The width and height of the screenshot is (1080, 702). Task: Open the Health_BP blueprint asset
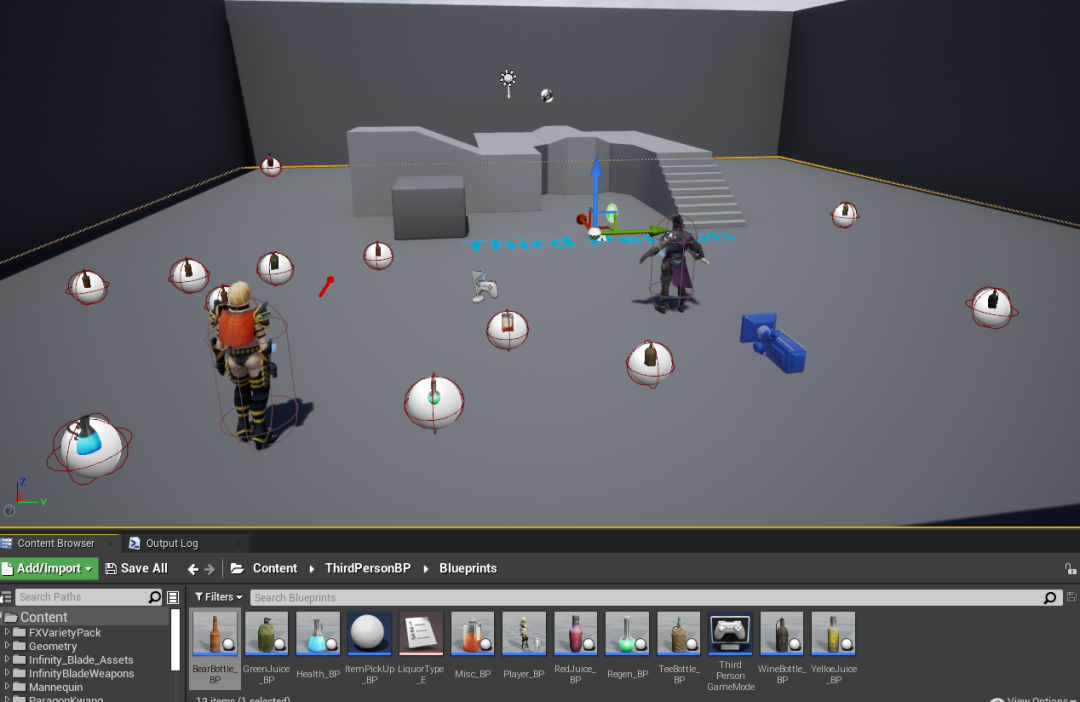click(x=318, y=633)
